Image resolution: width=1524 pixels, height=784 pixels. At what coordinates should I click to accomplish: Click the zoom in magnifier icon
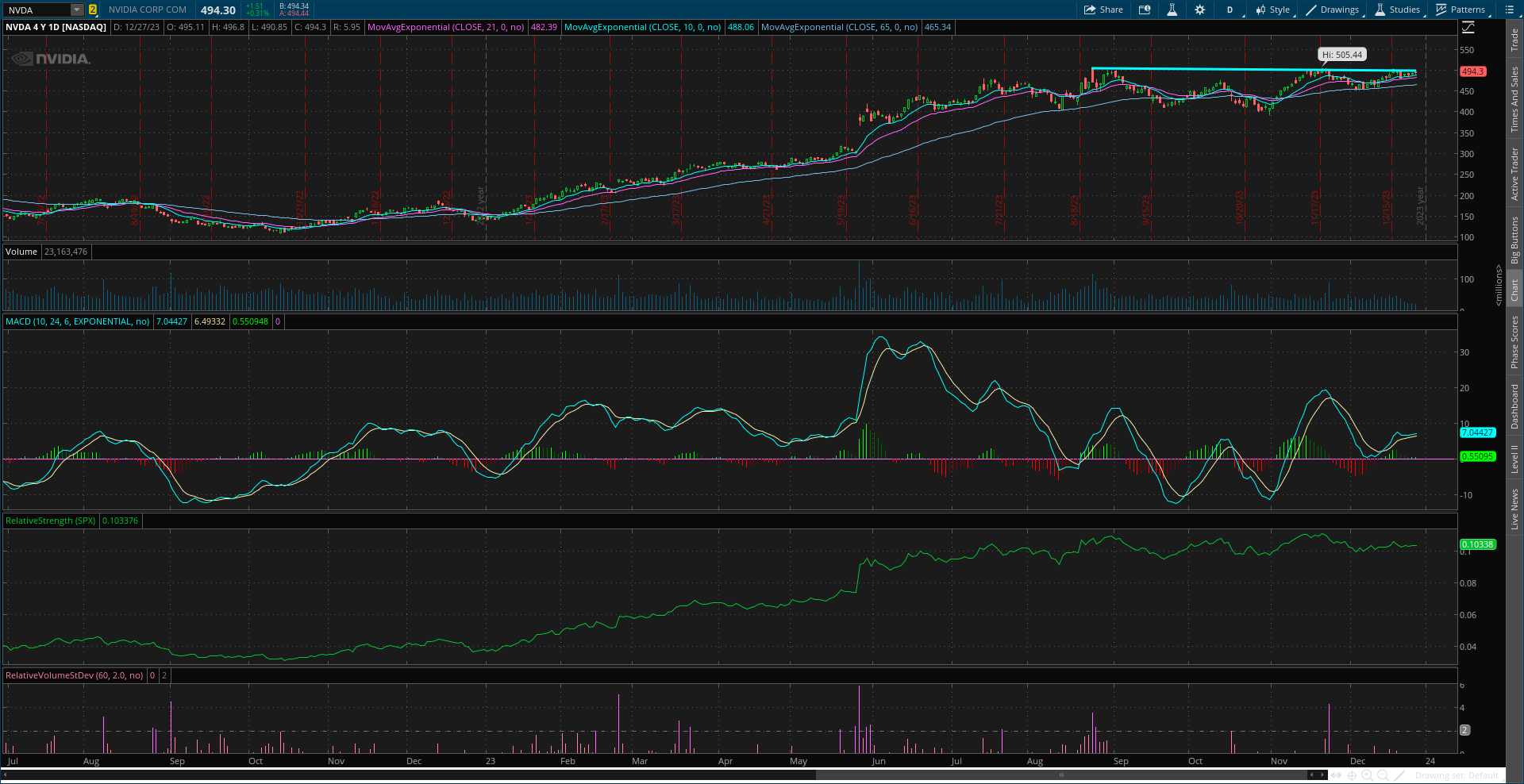click(x=1367, y=775)
